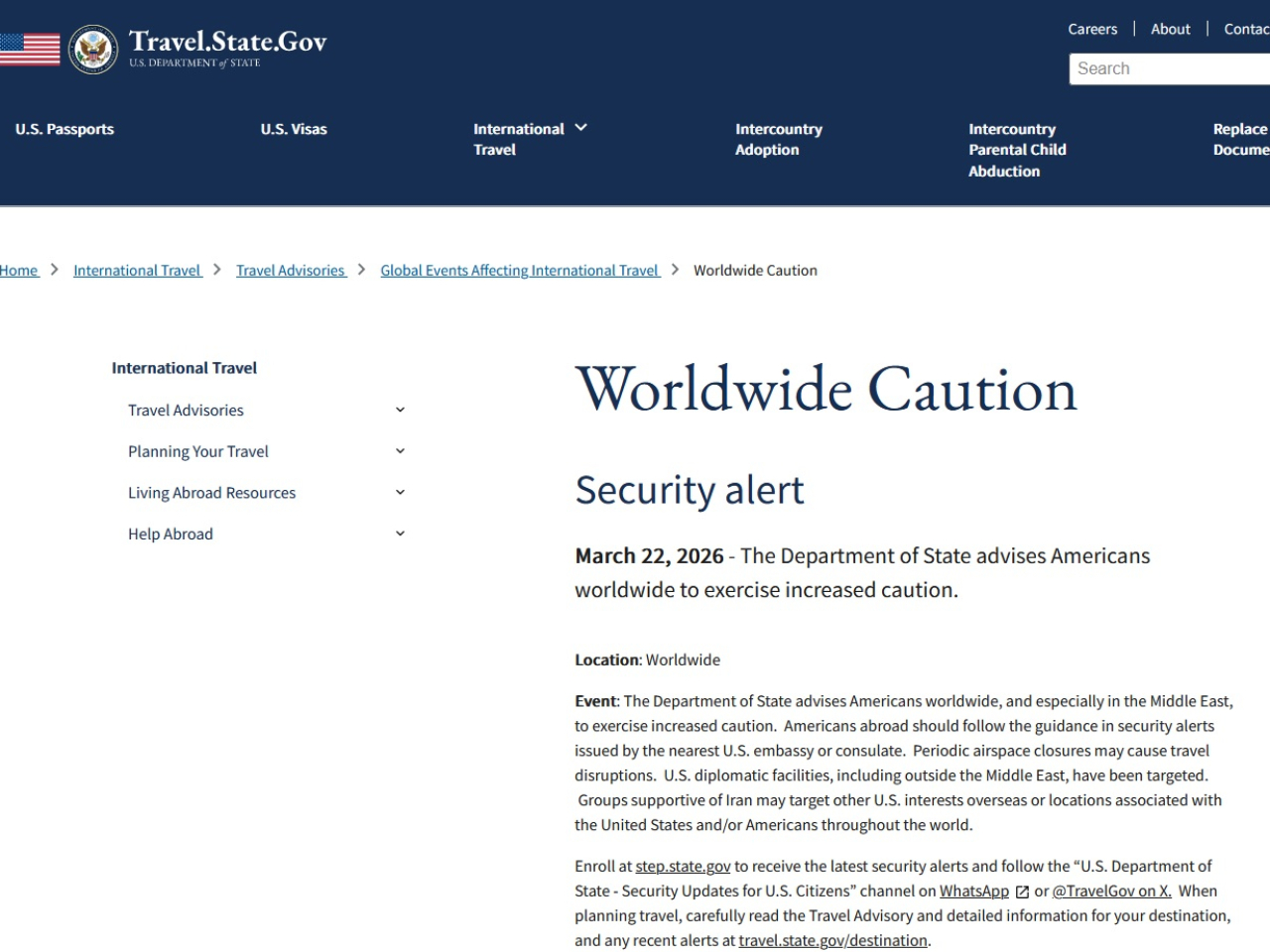Expand Travel Advisories sidebar section
The width and height of the screenshot is (1270, 952).
pyautogui.click(x=400, y=410)
